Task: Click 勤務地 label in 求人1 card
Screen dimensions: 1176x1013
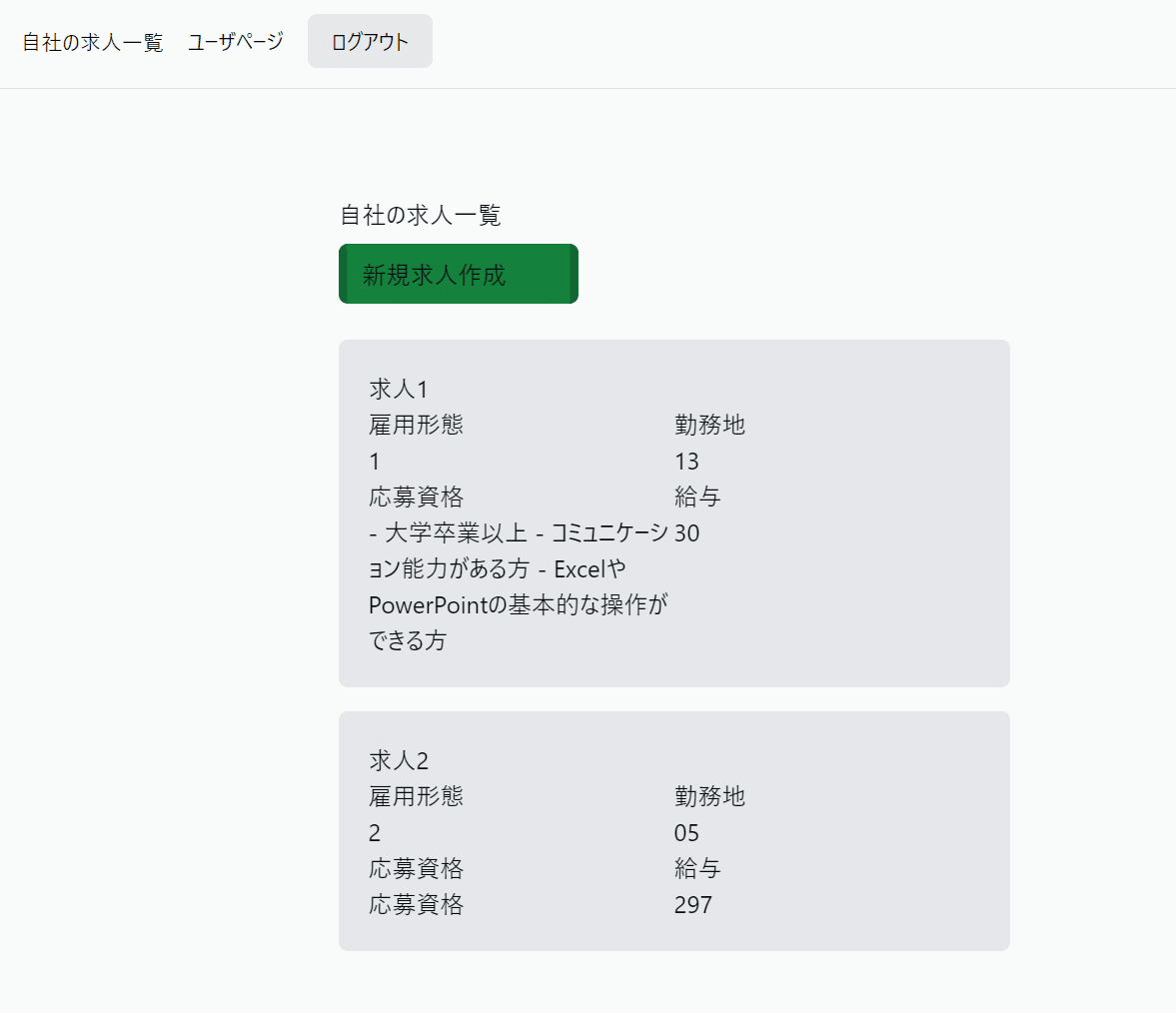Action: [709, 425]
